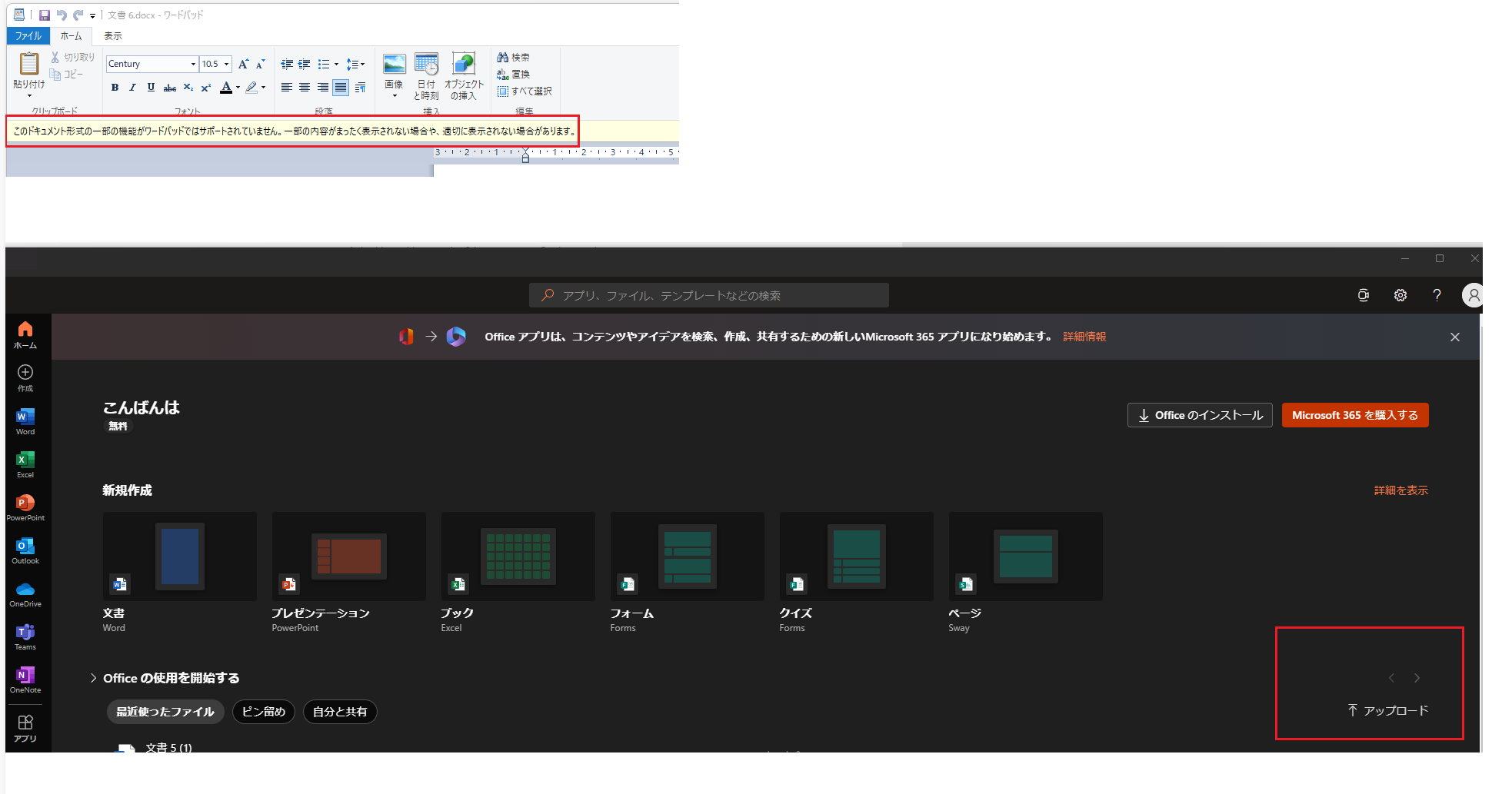
Task: Open the WordPad quick access toolbar customization arrow
Action: tap(92, 15)
